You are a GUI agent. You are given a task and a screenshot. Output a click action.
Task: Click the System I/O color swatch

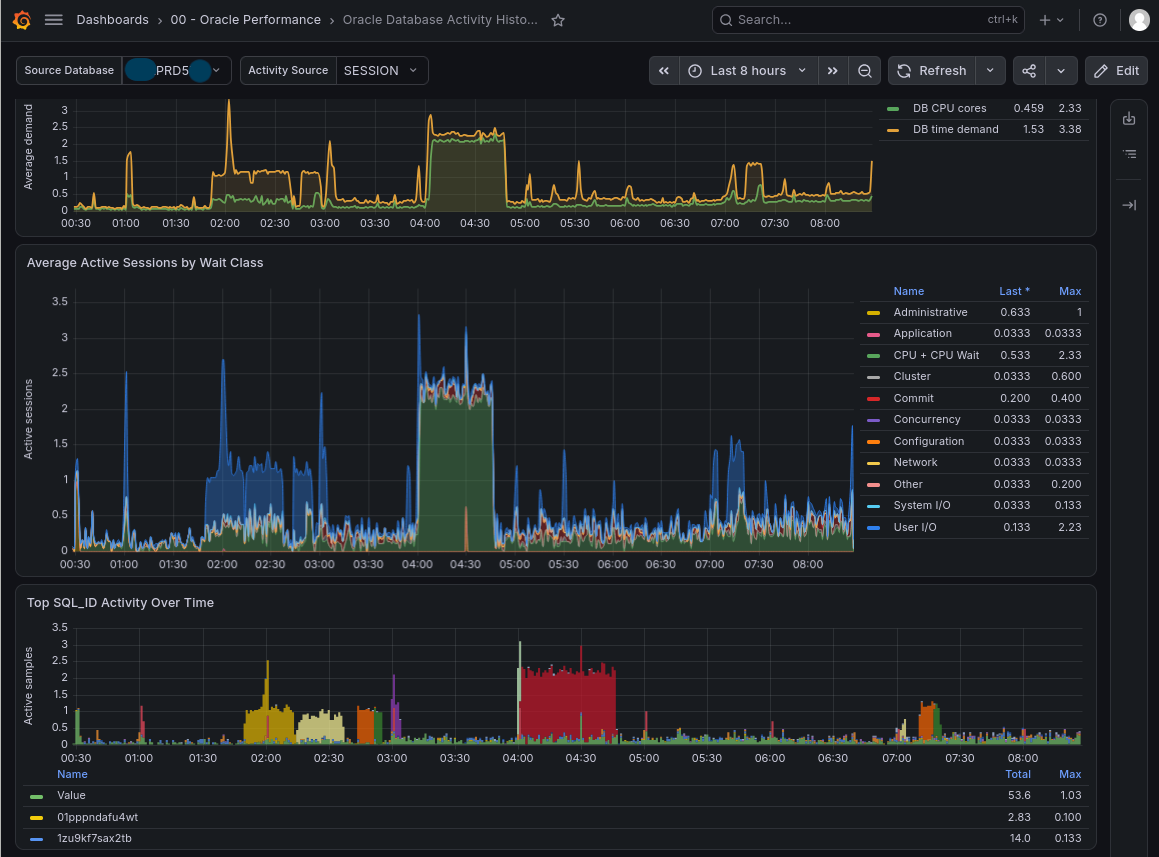[873, 507]
